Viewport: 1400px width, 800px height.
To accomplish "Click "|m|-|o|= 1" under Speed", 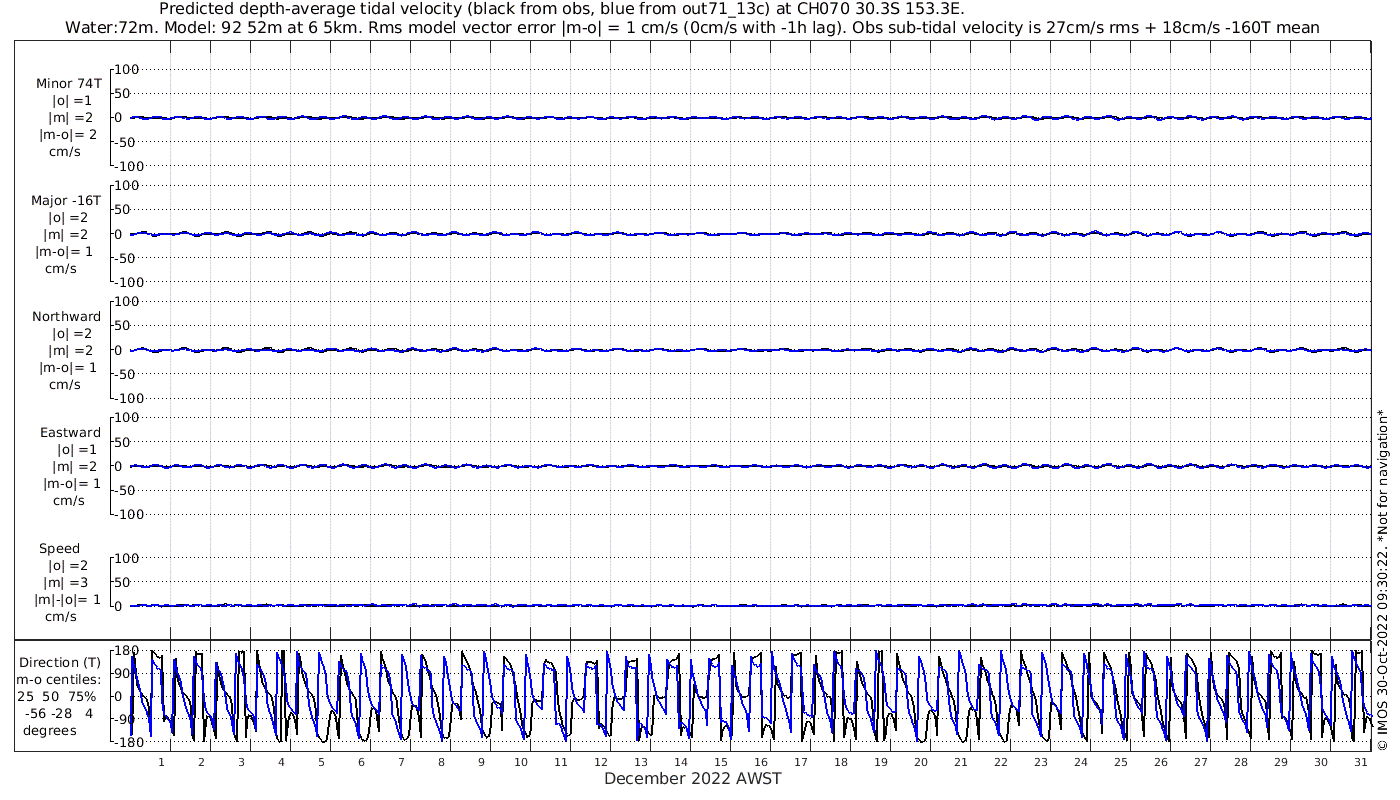I will [x=68, y=600].
